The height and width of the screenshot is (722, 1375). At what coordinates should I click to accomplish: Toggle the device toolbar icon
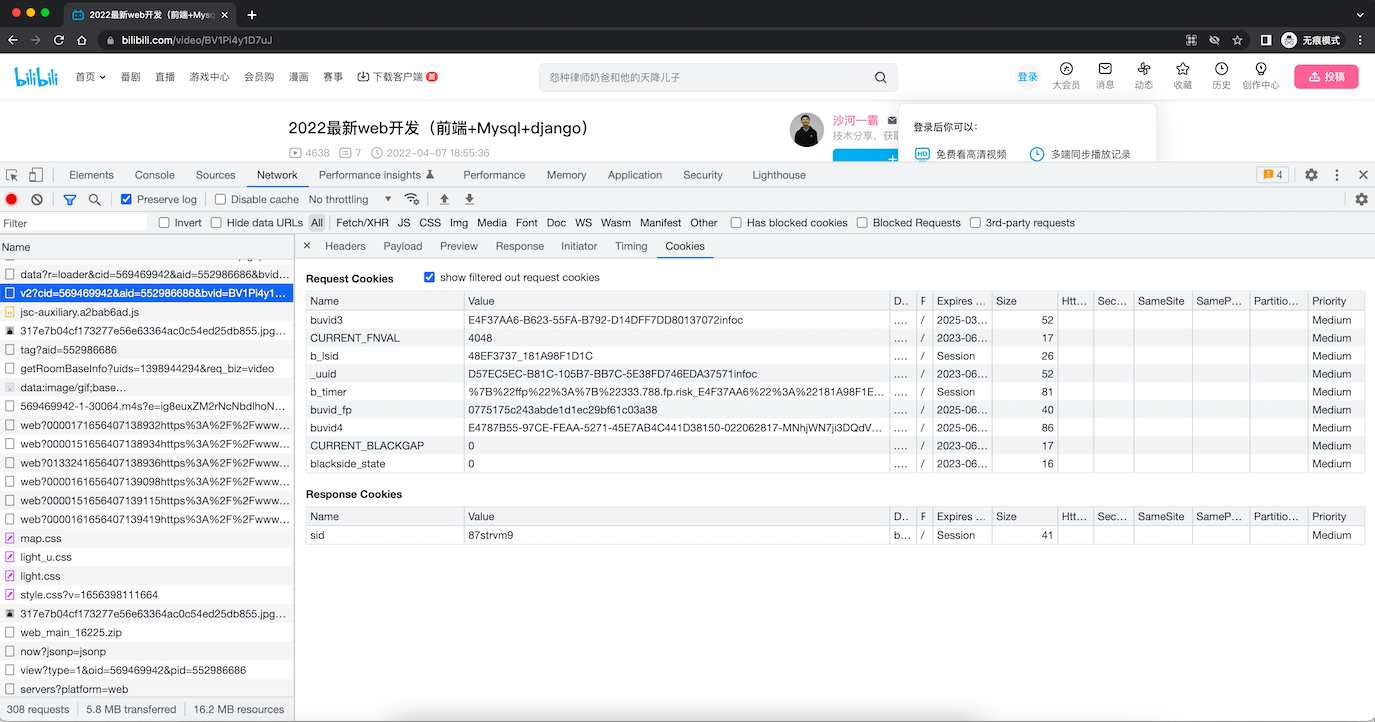(36, 175)
